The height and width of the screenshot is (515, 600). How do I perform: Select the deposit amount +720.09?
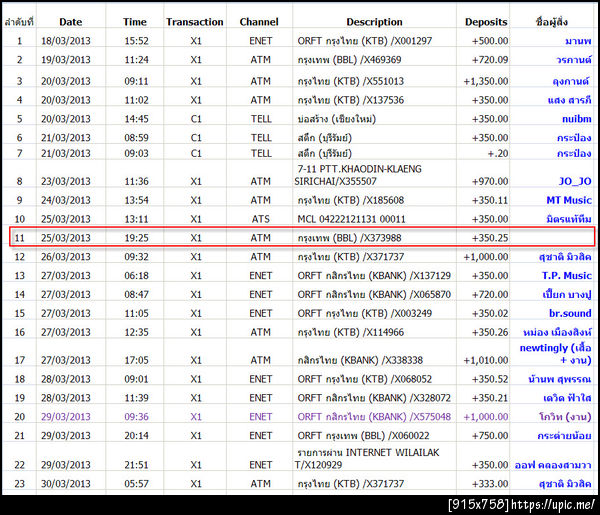click(490, 60)
